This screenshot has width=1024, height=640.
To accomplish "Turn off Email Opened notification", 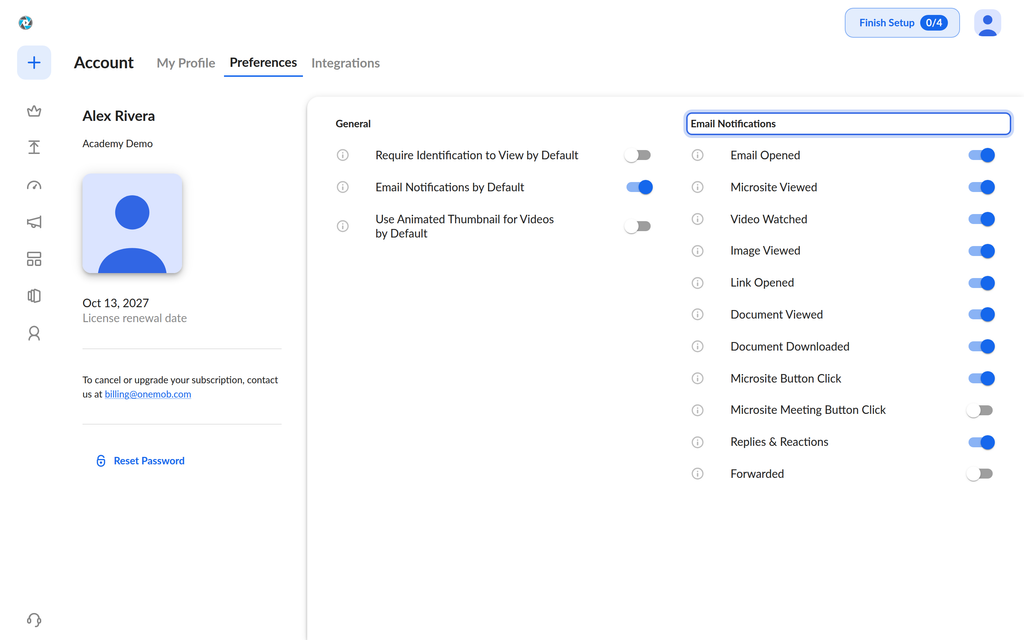I will pyautogui.click(x=981, y=155).
